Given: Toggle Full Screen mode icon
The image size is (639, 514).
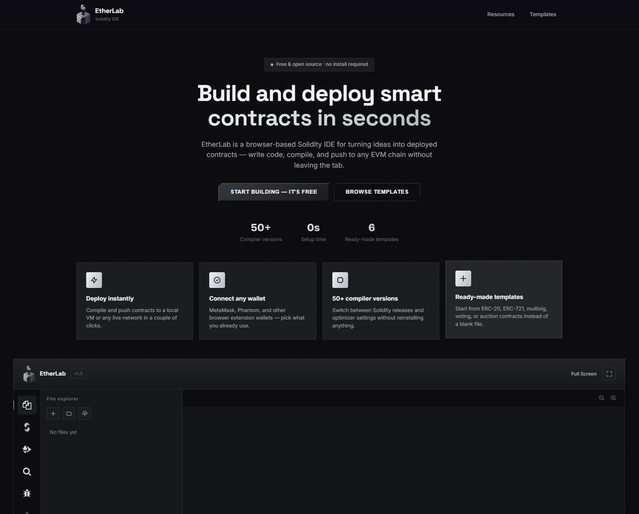Looking at the screenshot, I should [609, 374].
